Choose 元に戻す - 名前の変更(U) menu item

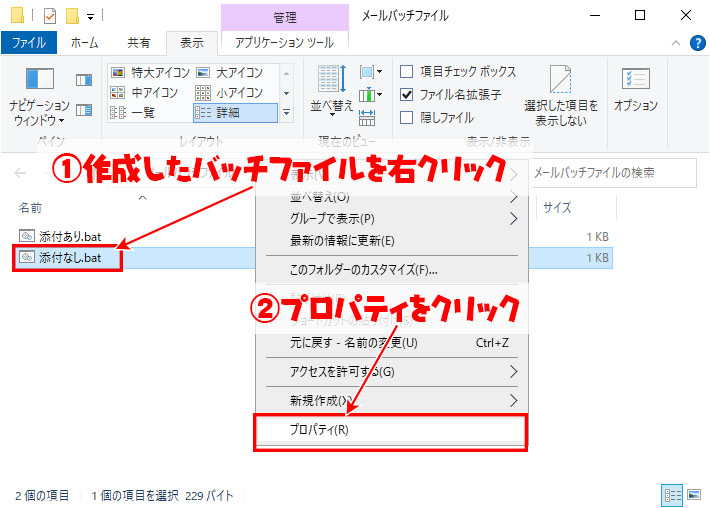[392, 343]
